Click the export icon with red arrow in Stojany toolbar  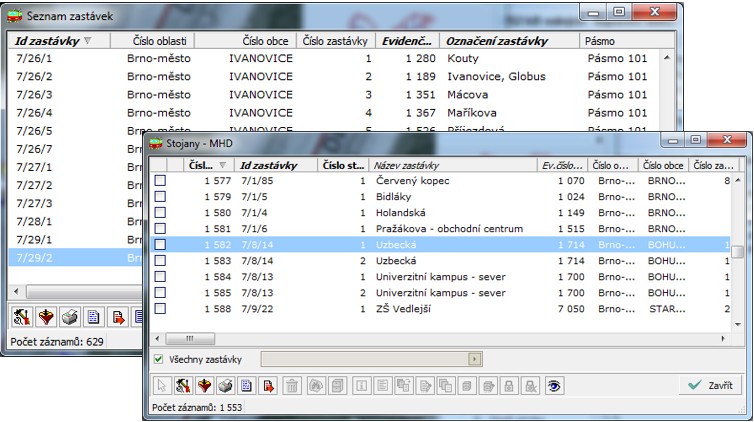pyautogui.click(x=269, y=385)
